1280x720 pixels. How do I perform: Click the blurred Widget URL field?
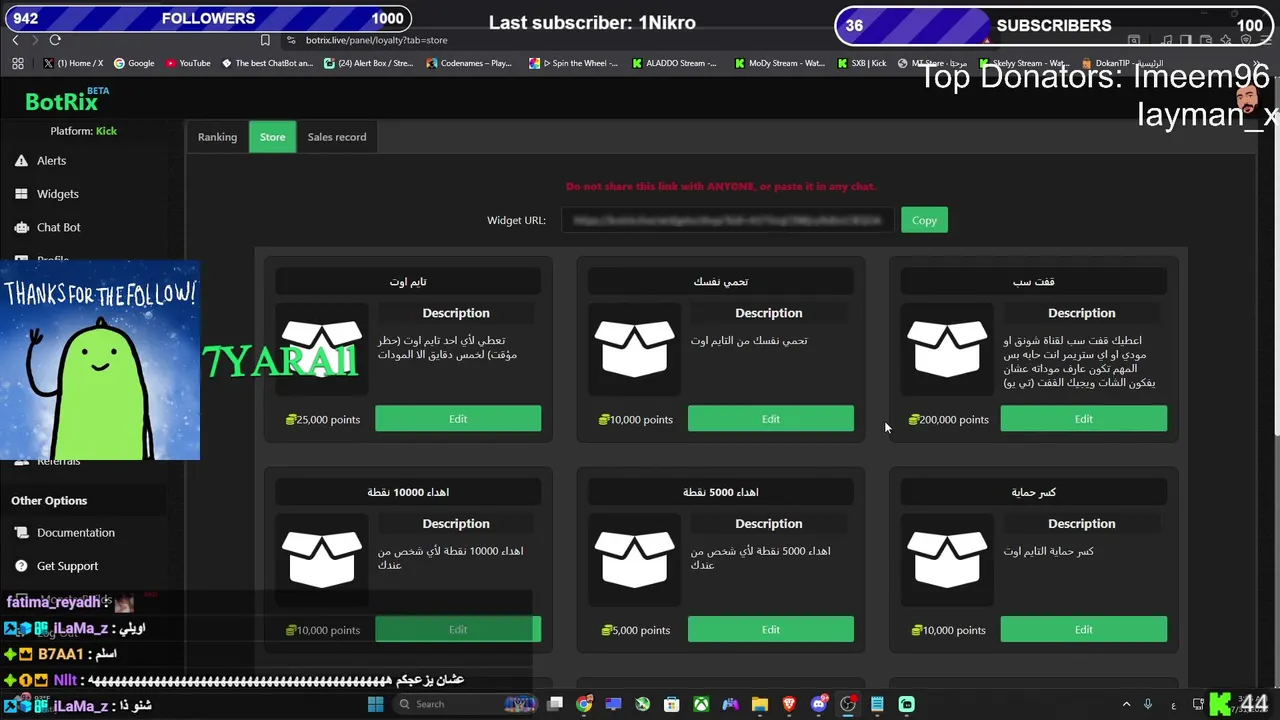(x=727, y=220)
